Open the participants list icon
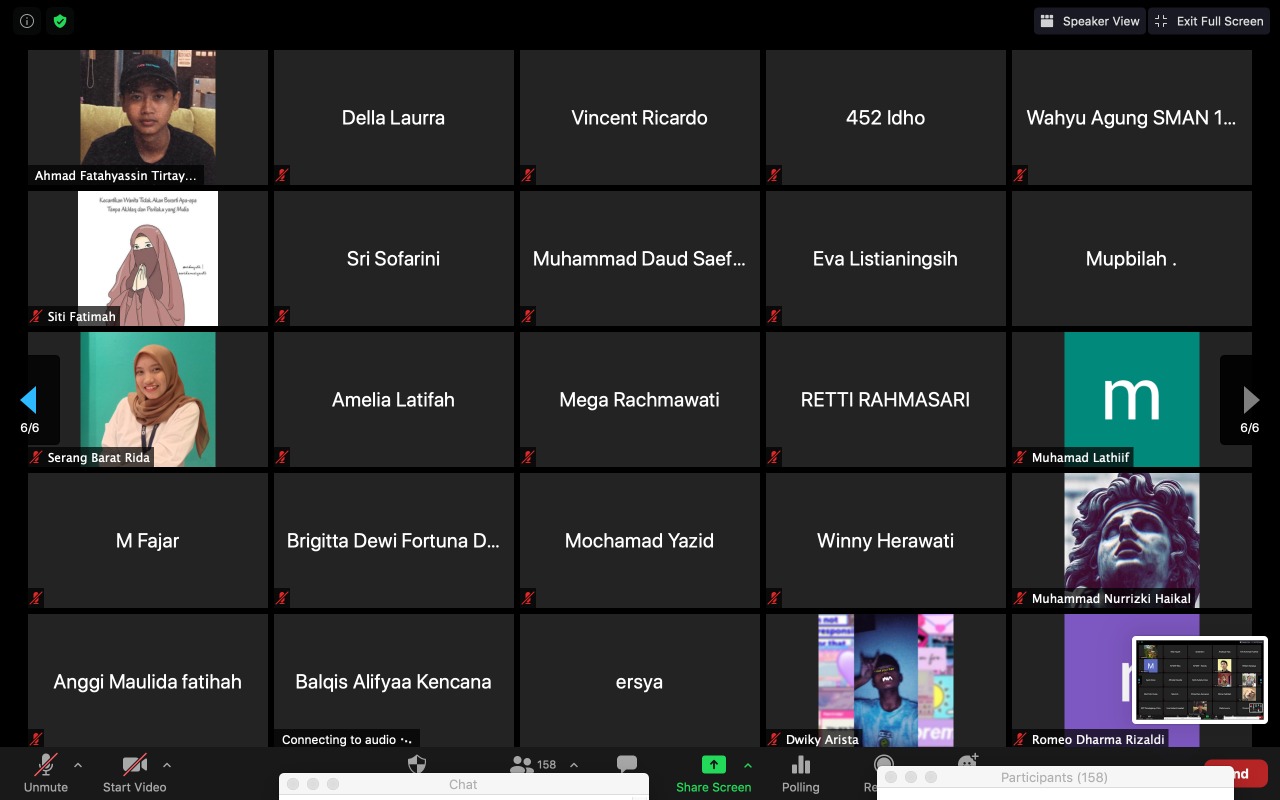 tap(521, 765)
